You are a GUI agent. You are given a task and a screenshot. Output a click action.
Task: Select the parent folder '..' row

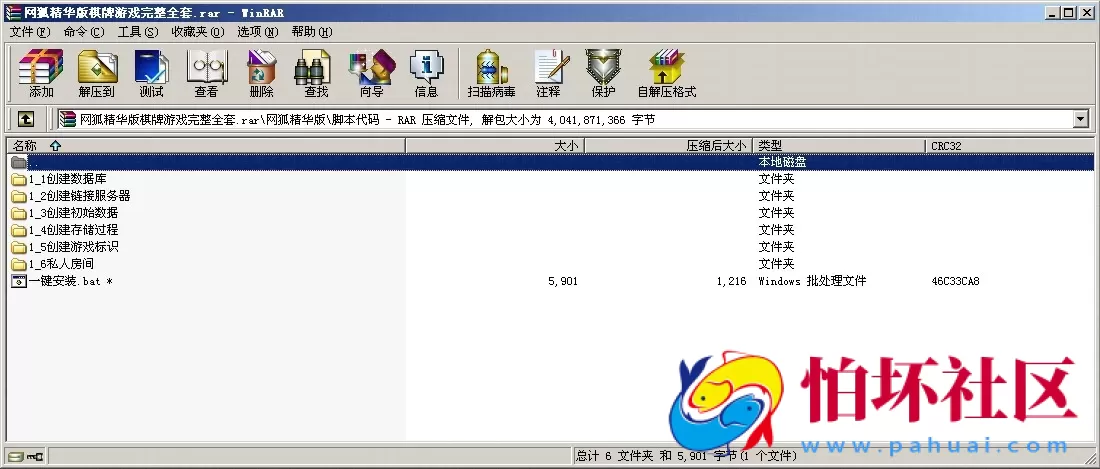click(x=551, y=162)
